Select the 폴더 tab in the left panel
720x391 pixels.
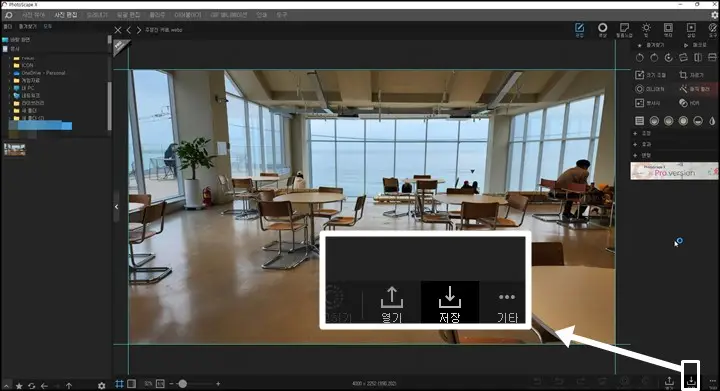tap(7, 27)
